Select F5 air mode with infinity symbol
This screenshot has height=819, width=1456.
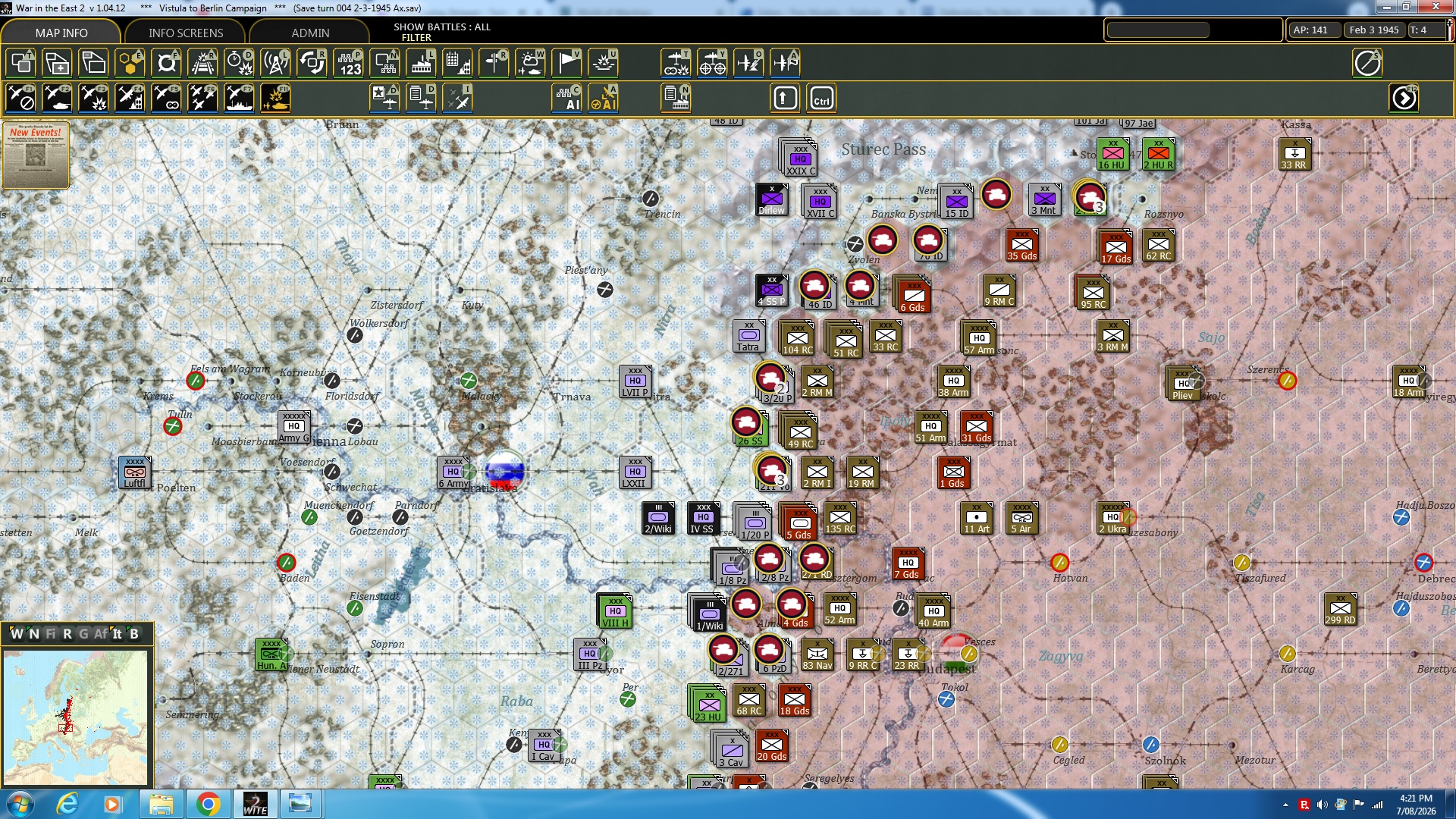(166, 98)
